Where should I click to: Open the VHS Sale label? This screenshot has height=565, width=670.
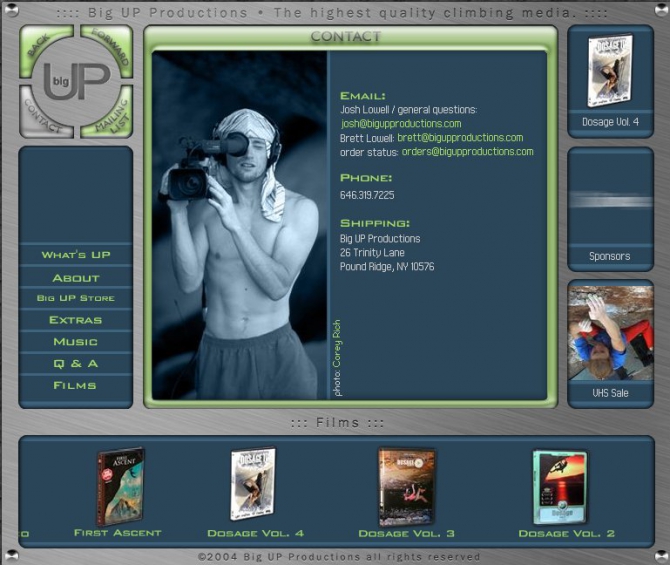pos(610,393)
